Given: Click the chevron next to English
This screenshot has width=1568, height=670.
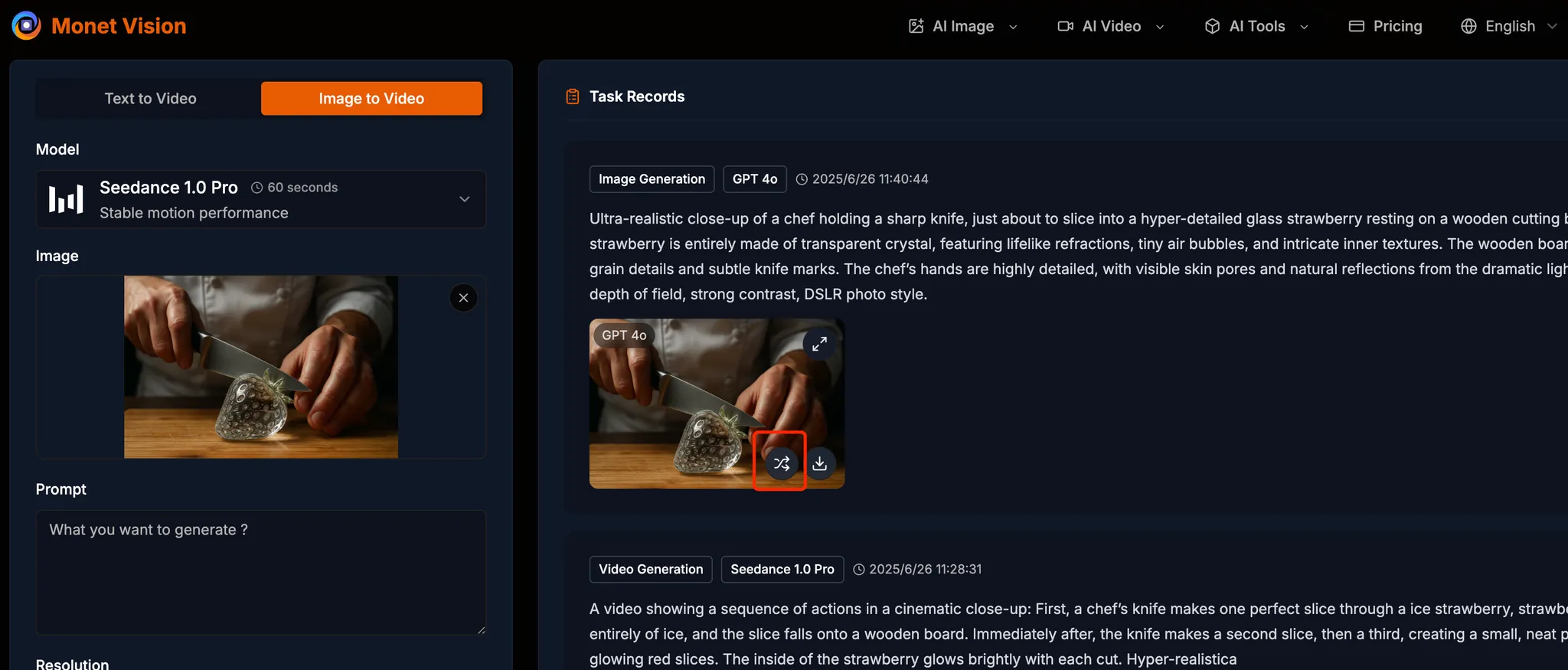Looking at the screenshot, I should [1552, 26].
